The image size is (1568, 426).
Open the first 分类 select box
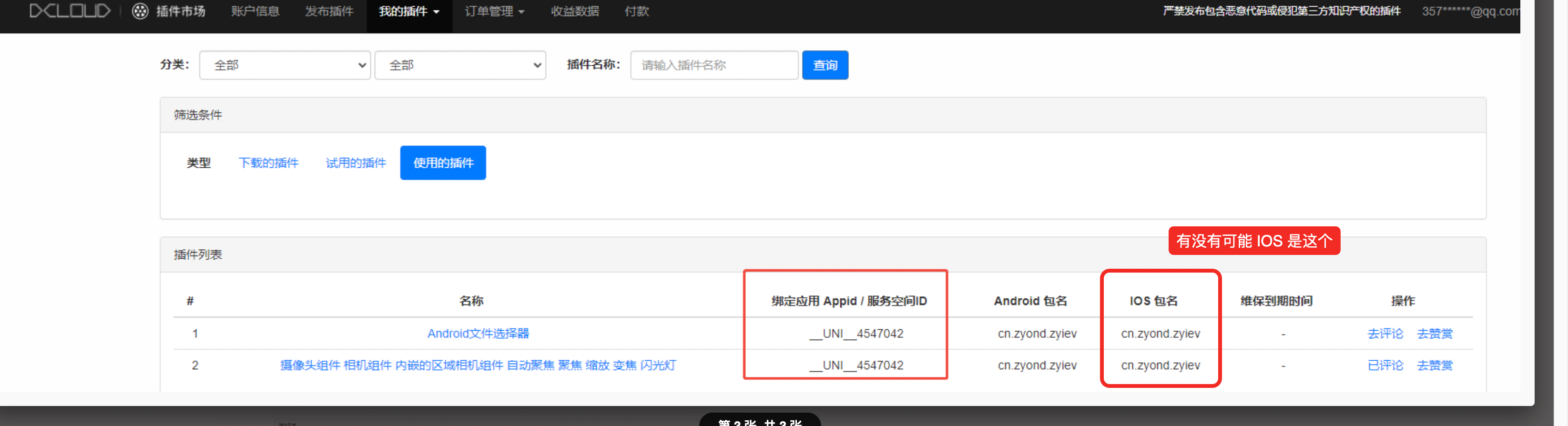(285, 65)
